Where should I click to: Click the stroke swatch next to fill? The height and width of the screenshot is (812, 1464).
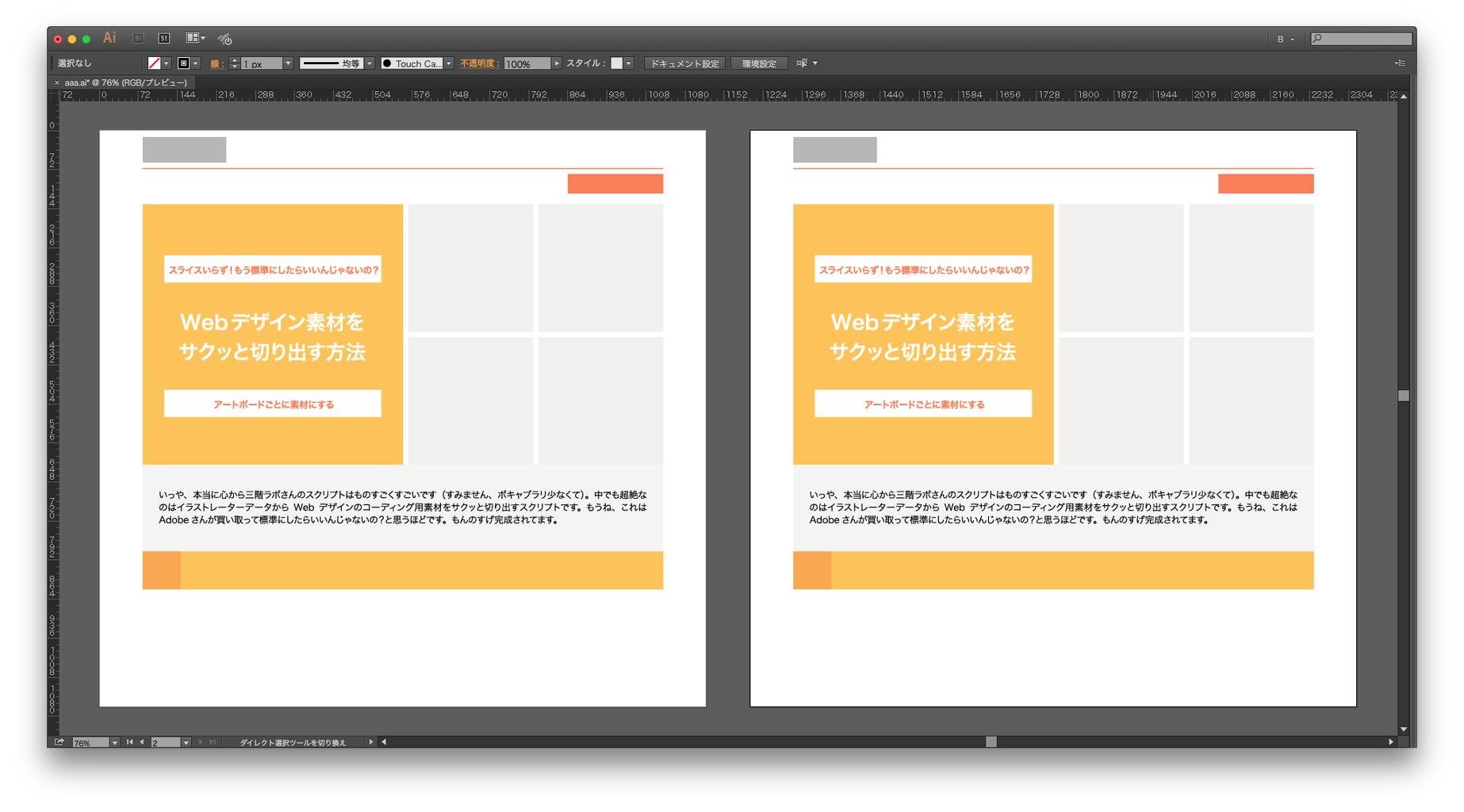pos(183,63)
